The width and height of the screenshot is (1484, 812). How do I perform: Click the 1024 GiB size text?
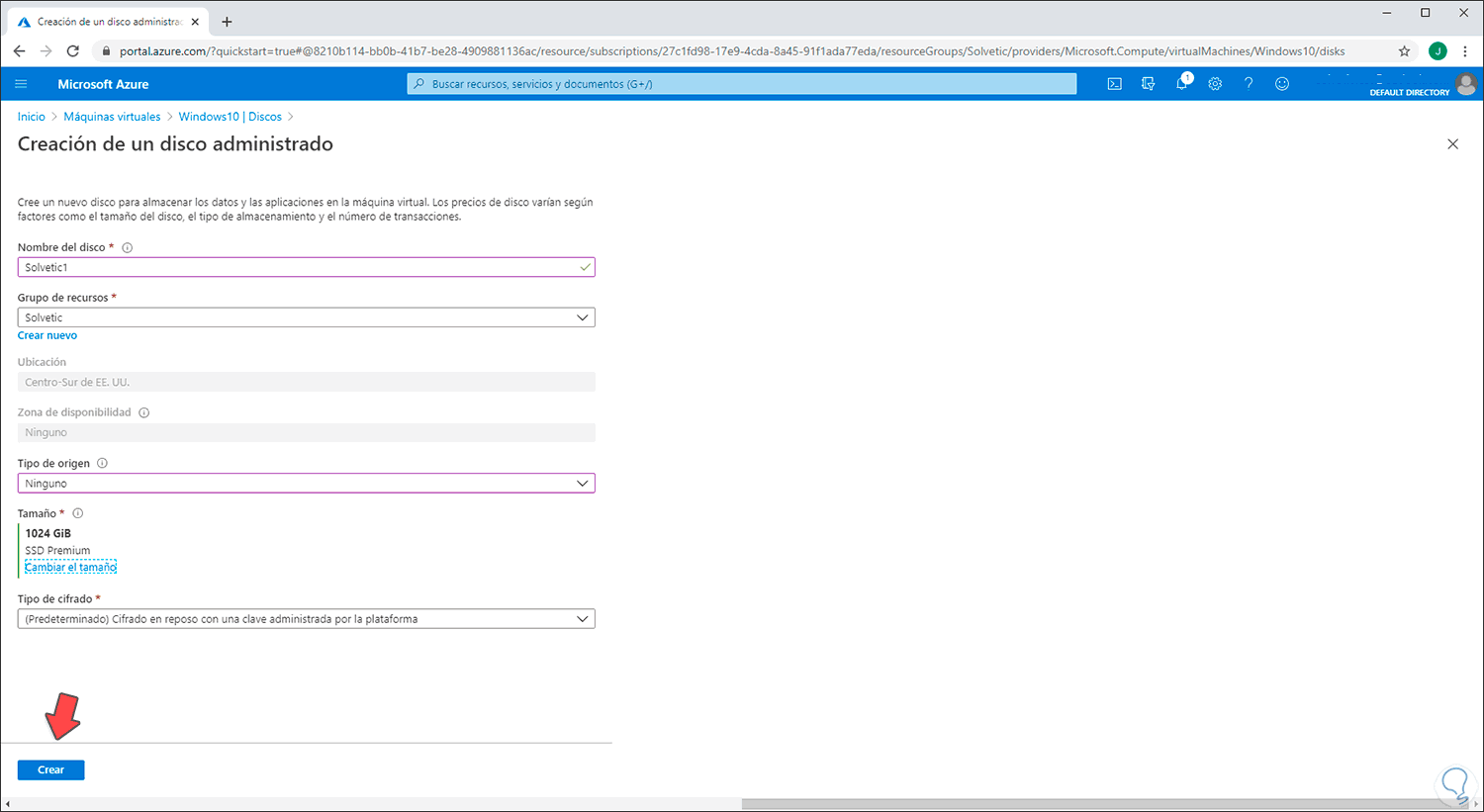(48, 533)
